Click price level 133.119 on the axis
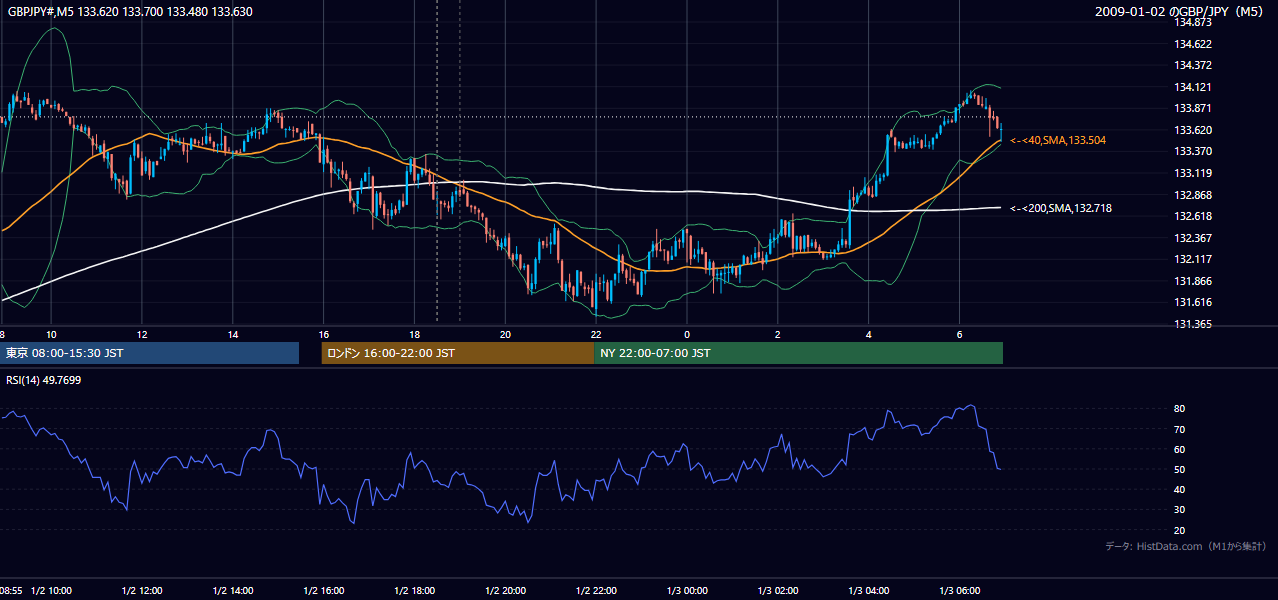 pyautogui.click(x=1193, y=173)
